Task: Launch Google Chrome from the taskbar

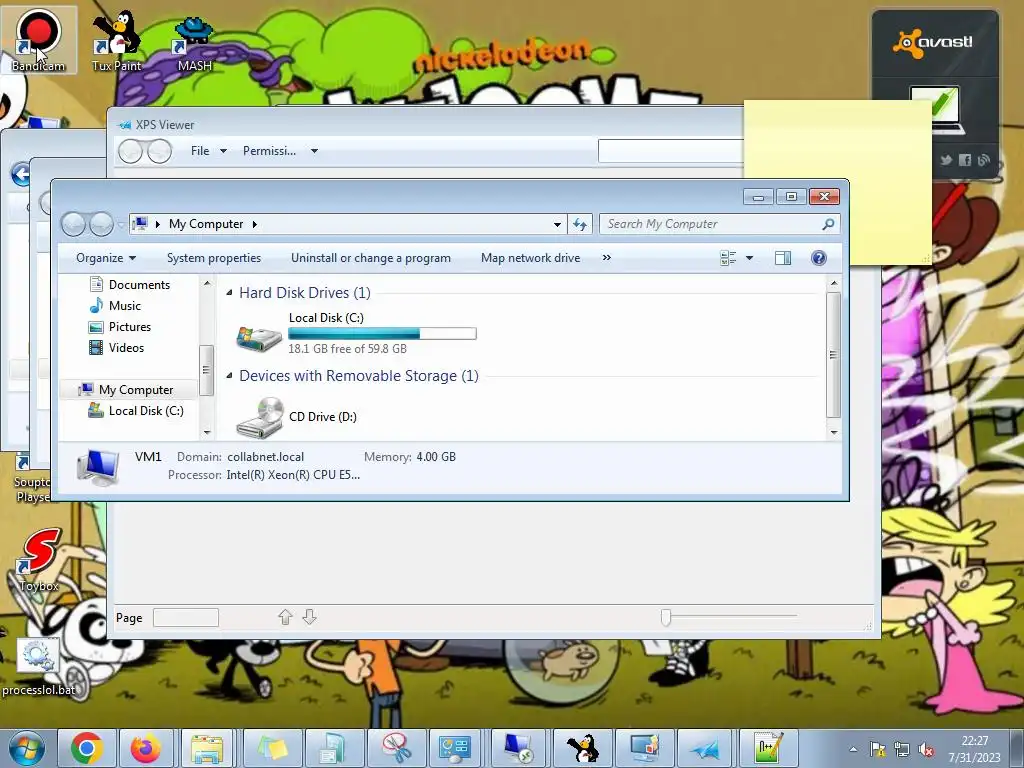Action: pos(87,748)
